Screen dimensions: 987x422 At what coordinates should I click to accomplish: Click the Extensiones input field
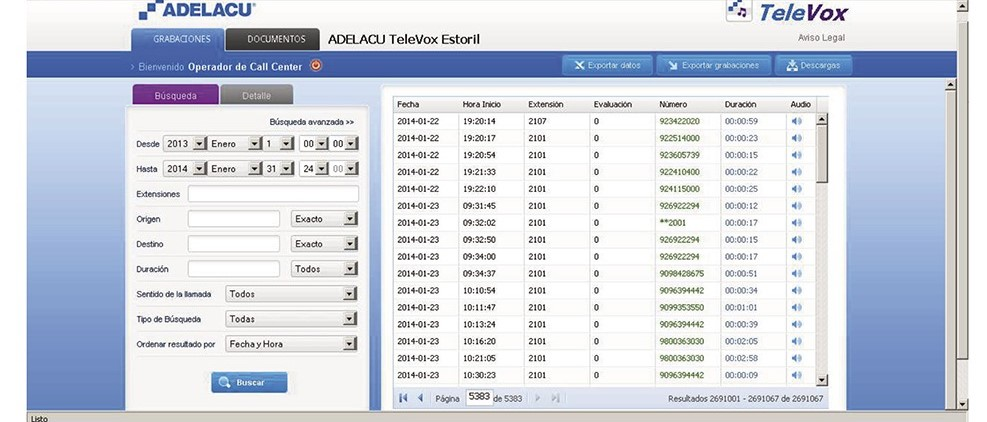tap(272, 194)
